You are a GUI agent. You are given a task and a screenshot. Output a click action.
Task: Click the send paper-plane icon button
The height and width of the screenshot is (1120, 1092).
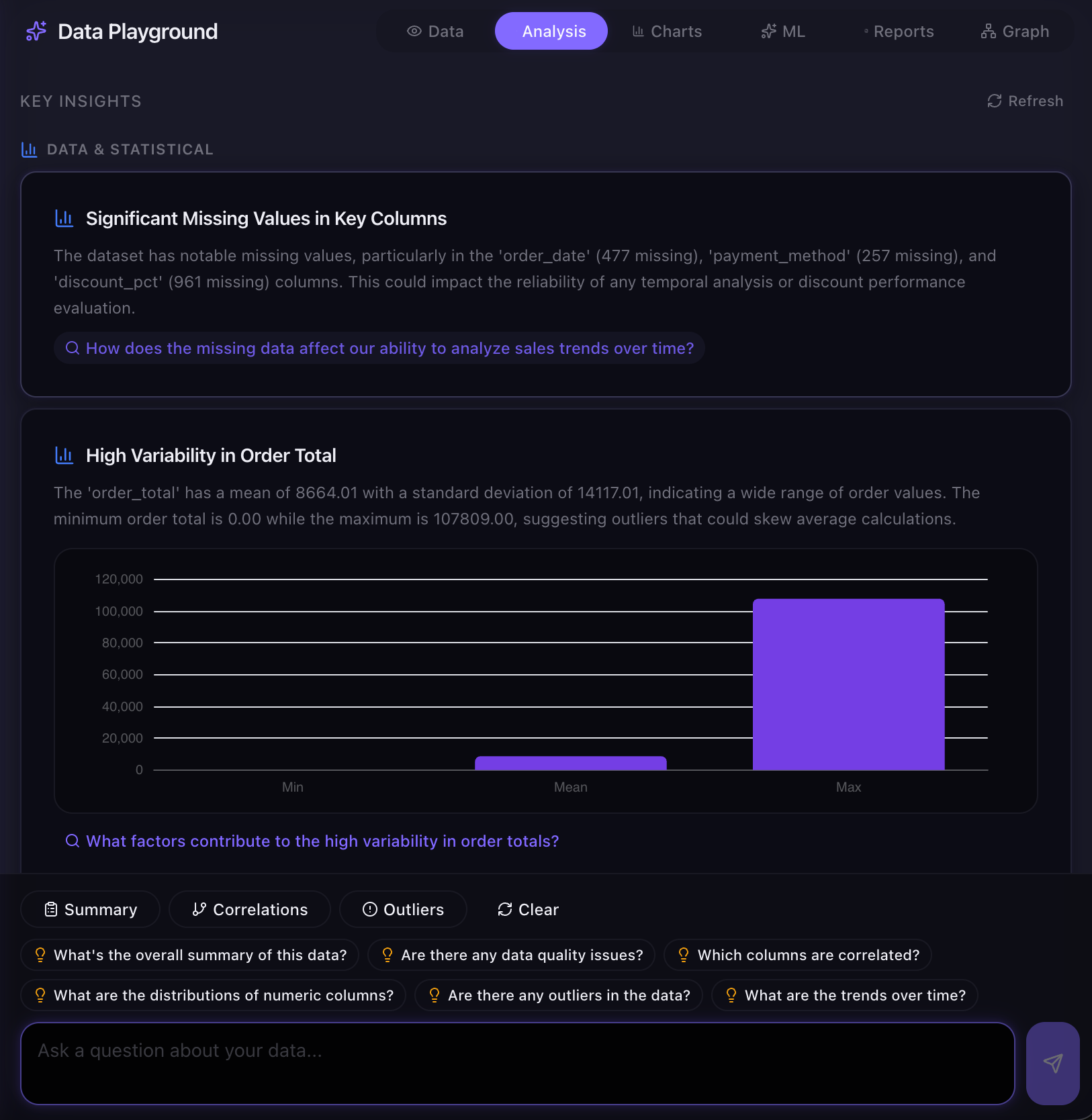(1052, 1063)
